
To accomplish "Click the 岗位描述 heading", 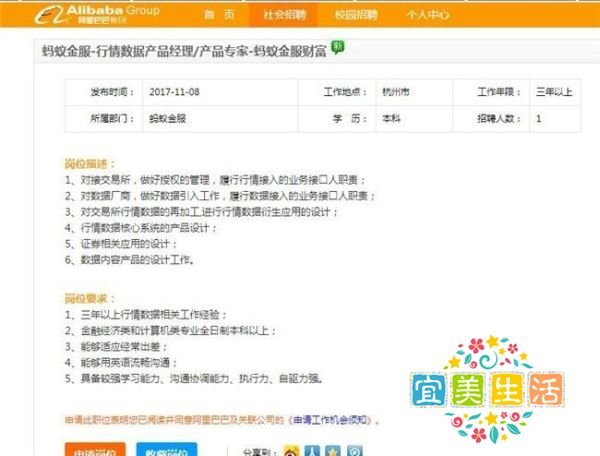I will click(x=90, y=164).
